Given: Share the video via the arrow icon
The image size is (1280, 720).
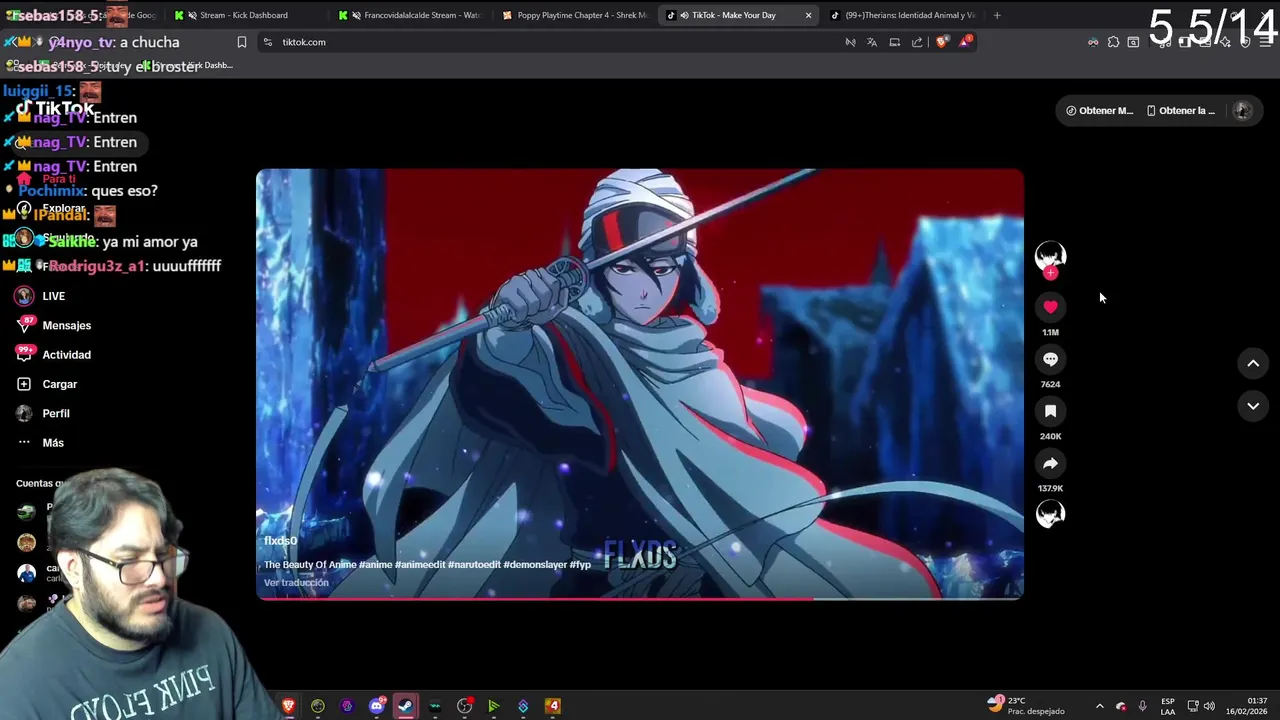Looking at the screenshot, I should pyautogui.click(x=1050, y=463).
